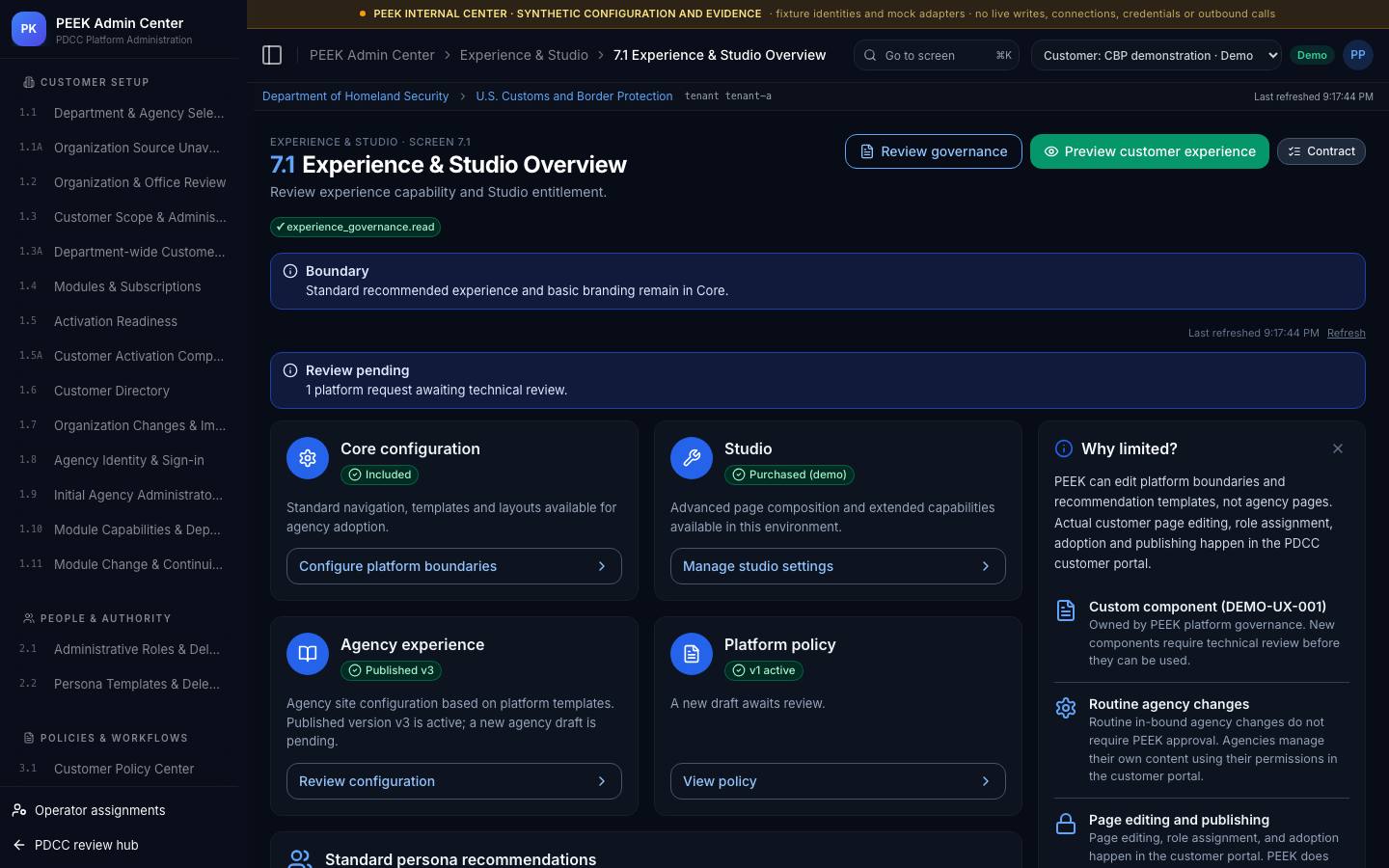This screenshot has width=1389, height=868.
Task: Click the Why limited info icon
Action: [x=1064, y=448]
